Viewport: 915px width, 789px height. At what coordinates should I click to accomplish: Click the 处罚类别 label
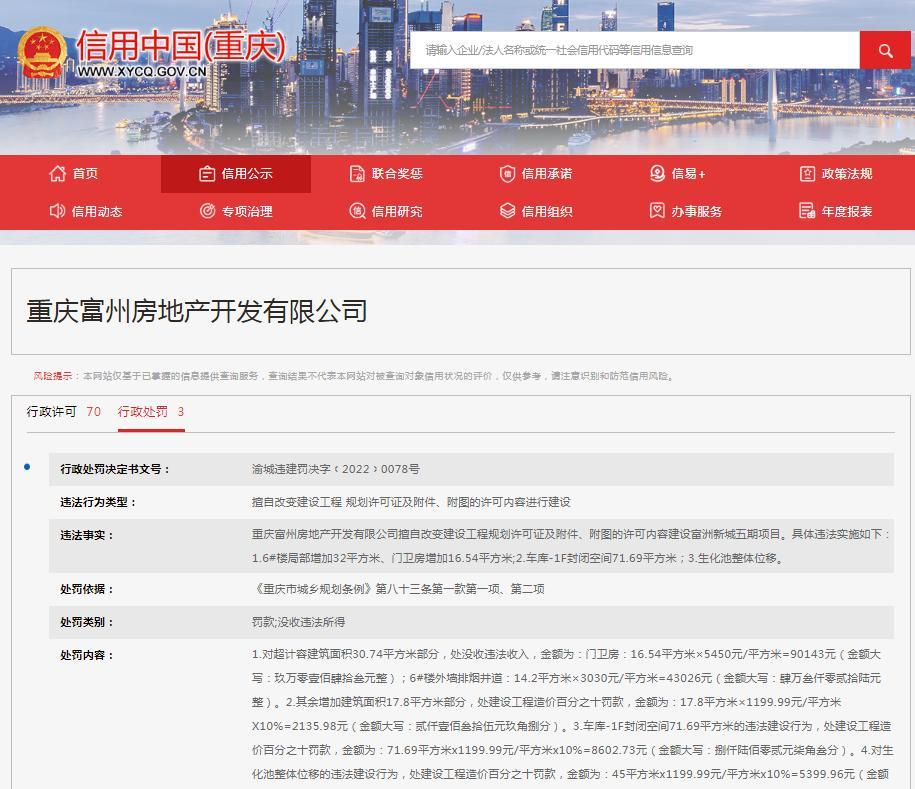pos(86,622)
